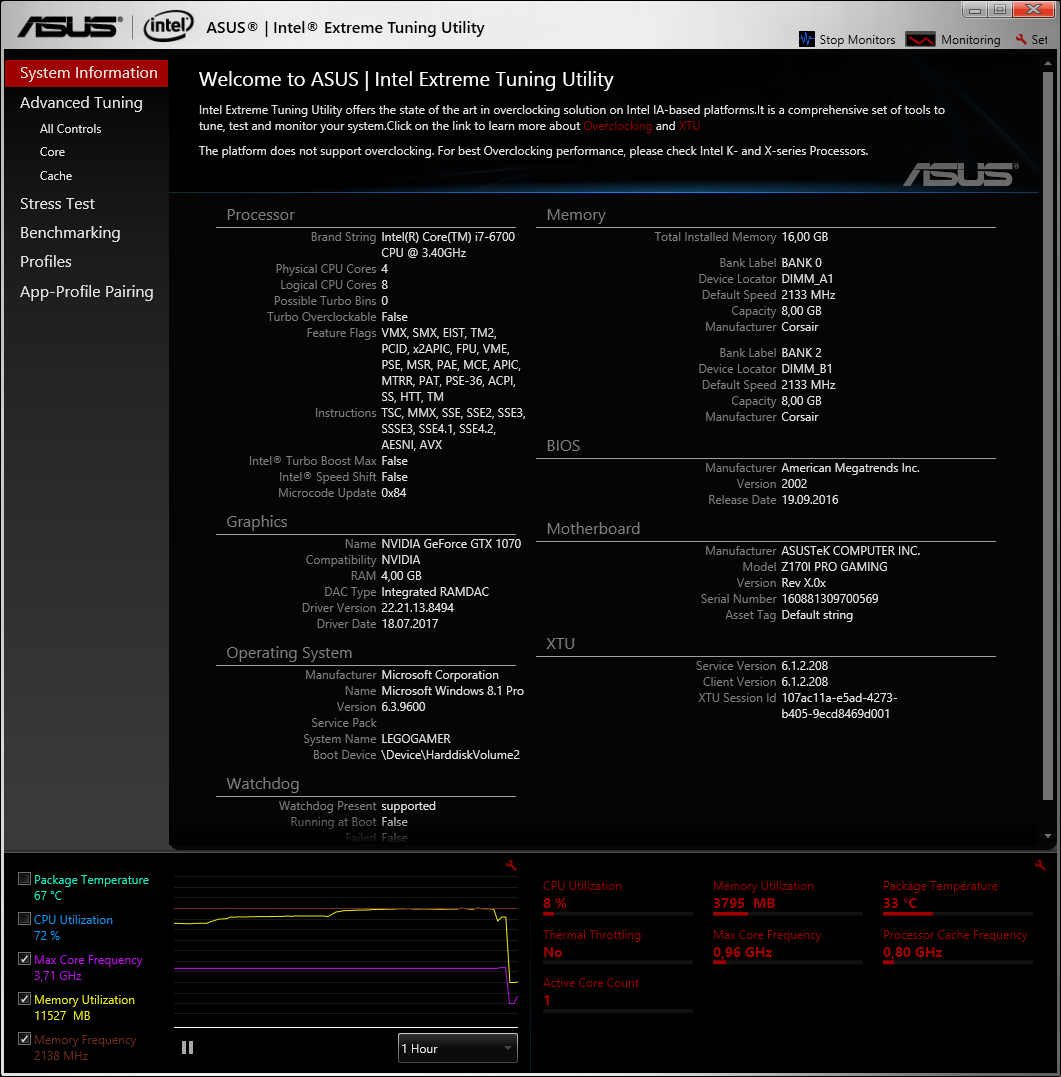Open App-Profile Pairing section
Screen dimensions: 1061x1077
point(87,292)
